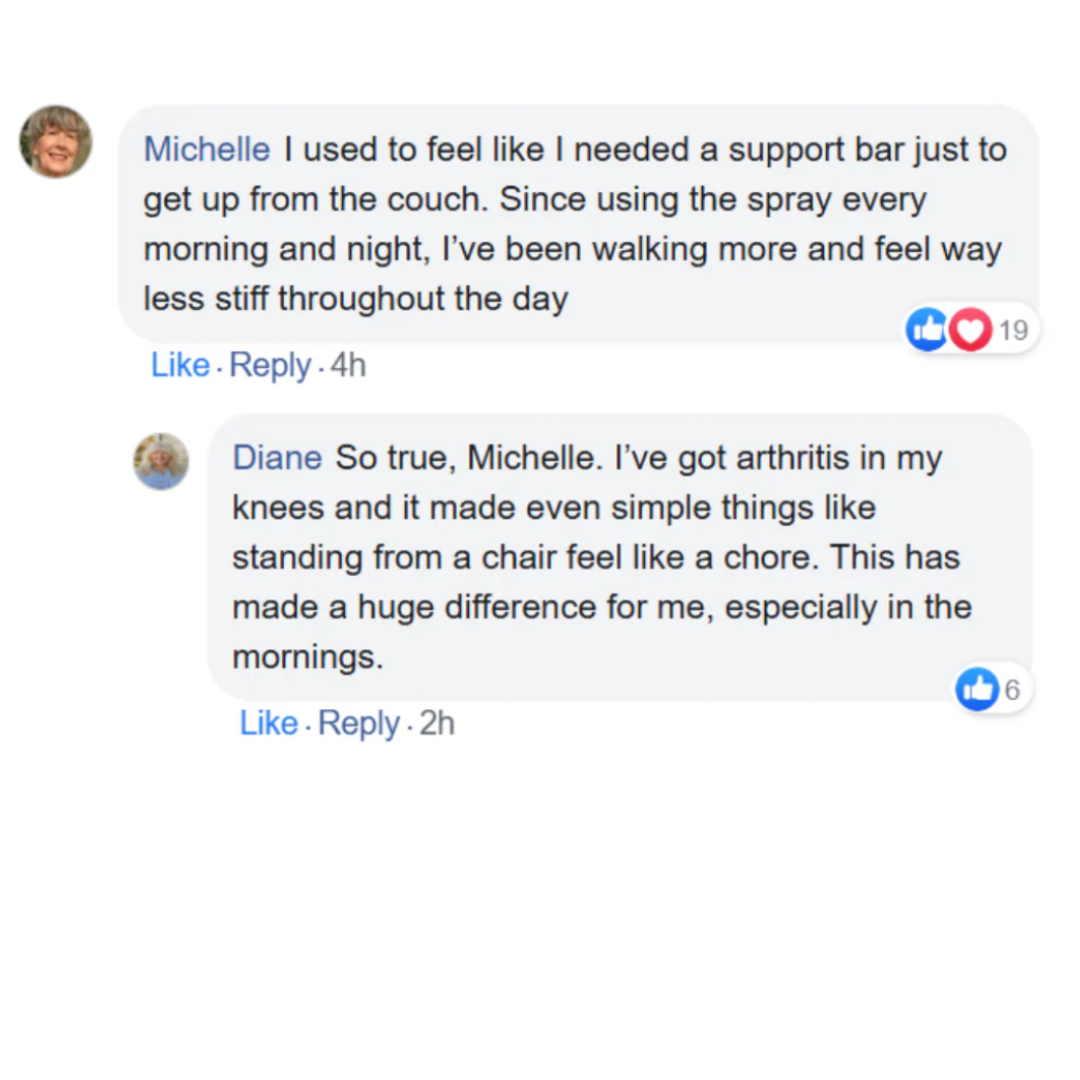Click the word "mornings." ending Diane's reply
This screenshot has width=1080, height=1080.
308,658
